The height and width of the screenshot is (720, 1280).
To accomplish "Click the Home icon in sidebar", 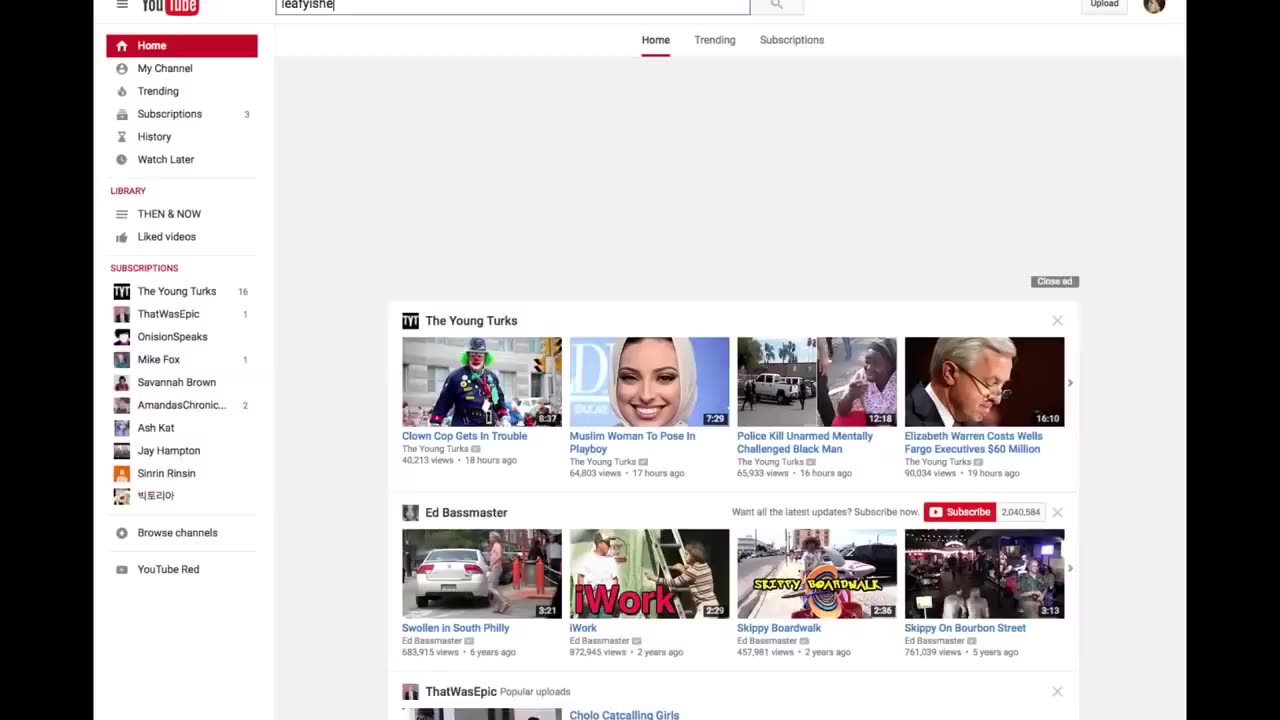I will tap(122, 46).
